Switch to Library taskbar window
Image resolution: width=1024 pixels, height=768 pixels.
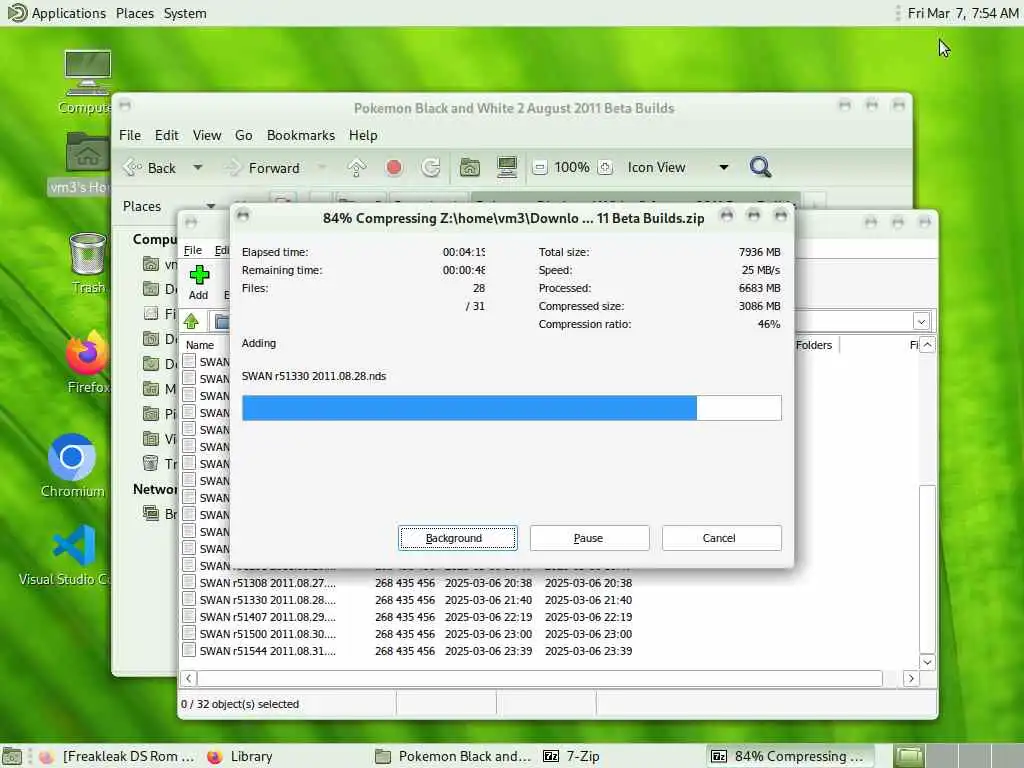coord(240,756)
